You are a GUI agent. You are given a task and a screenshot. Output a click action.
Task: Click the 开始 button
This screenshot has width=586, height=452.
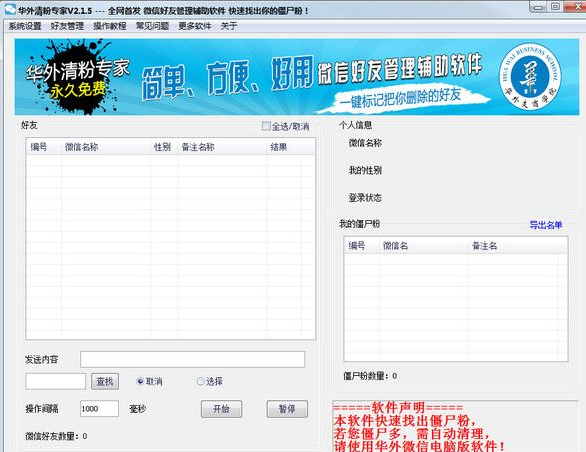[x=221, y=409]
